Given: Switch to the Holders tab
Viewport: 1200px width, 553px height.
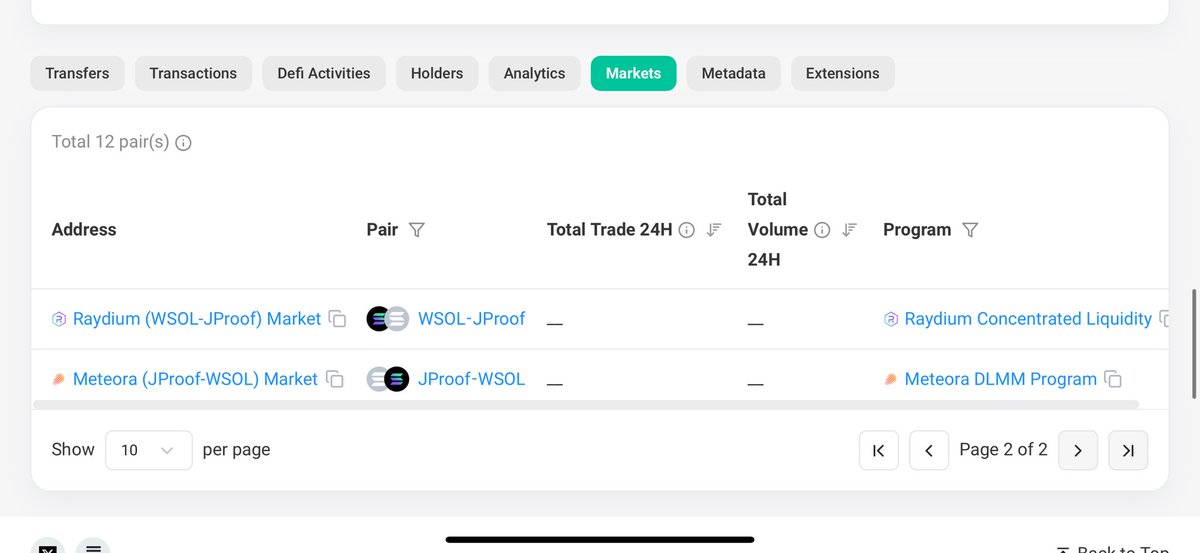Looking at the screenshot, I should tap(437, 73).
